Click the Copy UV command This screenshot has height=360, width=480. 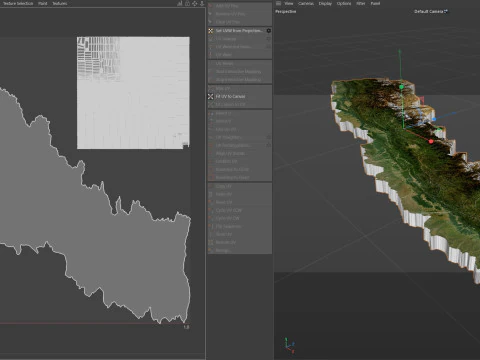[240, 186]
